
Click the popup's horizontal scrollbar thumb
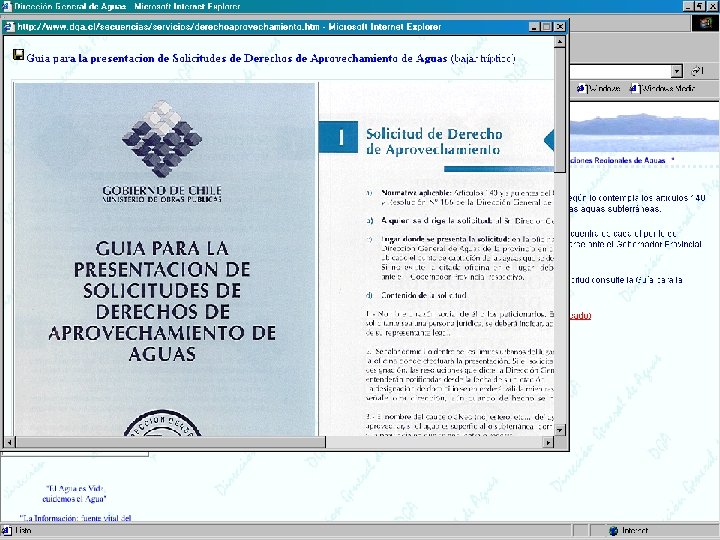[x=170, y=442]
